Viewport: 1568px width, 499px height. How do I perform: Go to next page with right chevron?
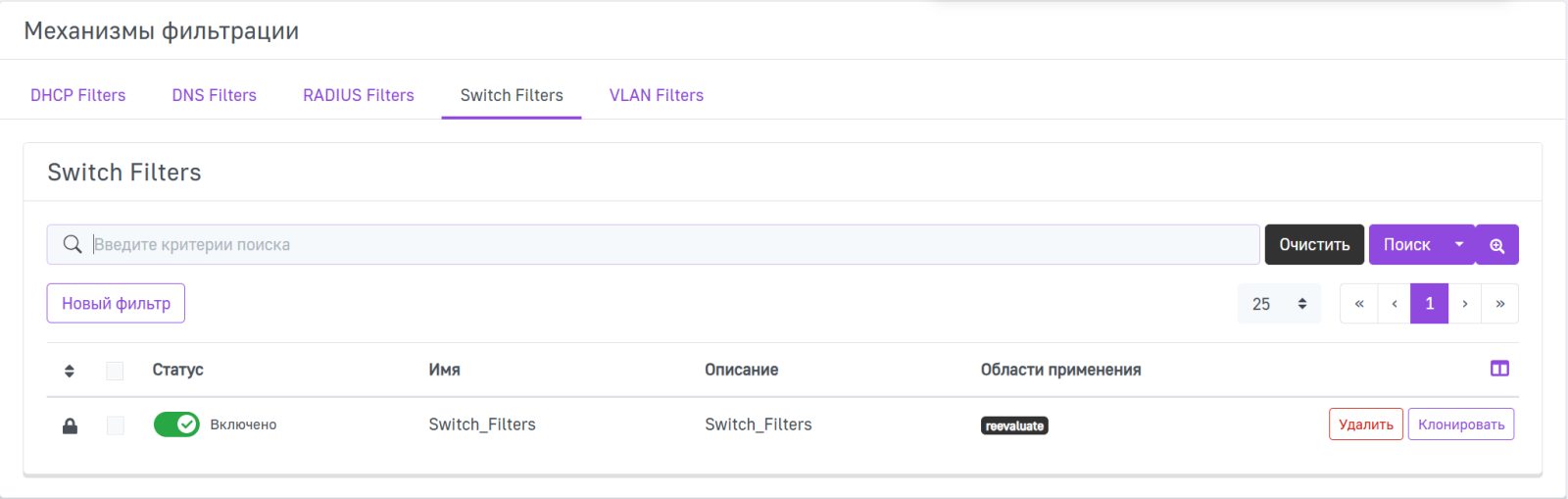[x=1465, y=304]
